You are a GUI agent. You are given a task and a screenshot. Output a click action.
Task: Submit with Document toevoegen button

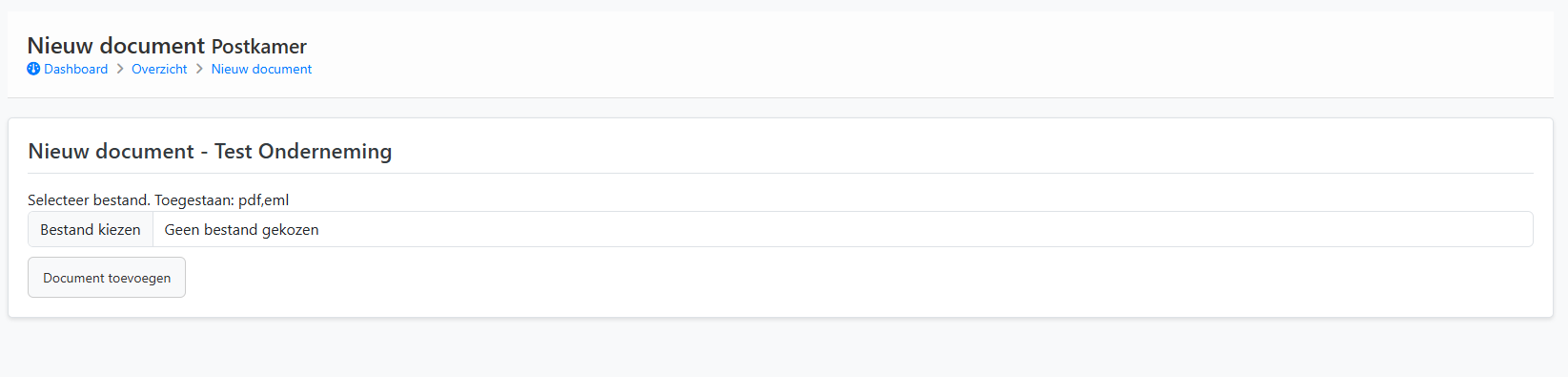point(107,278)
